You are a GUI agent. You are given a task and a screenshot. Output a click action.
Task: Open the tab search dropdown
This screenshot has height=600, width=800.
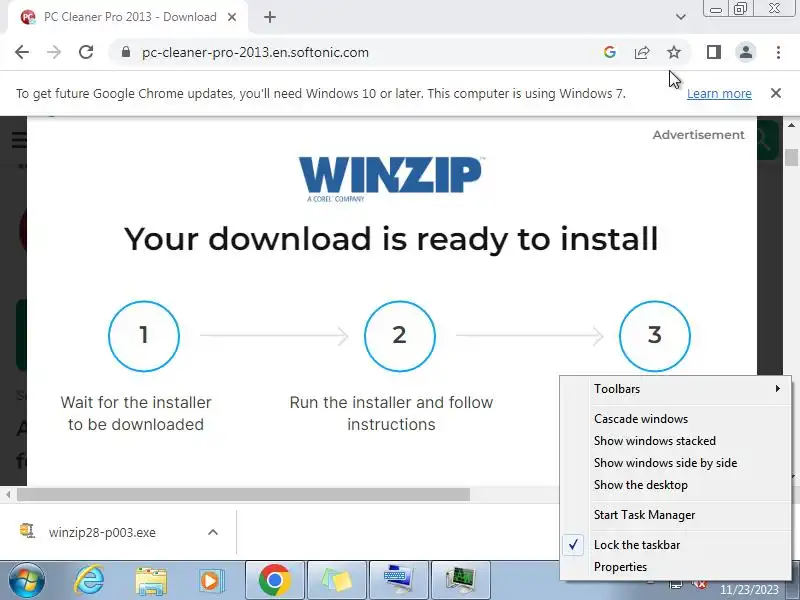pos(681,17)
